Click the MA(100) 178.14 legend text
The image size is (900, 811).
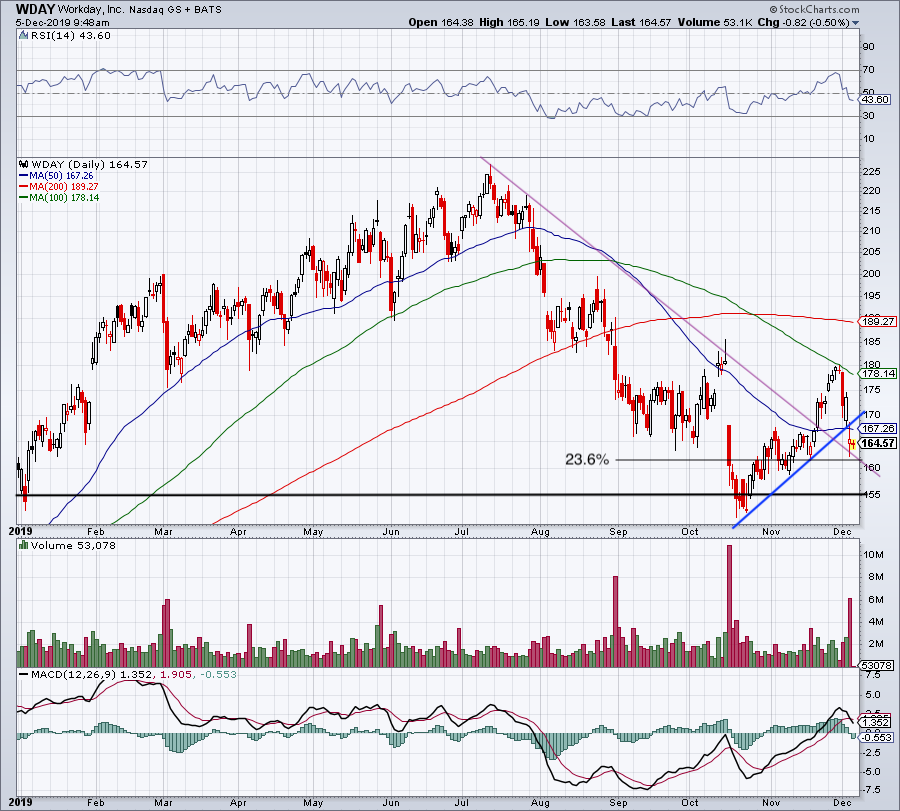pyautogui.click(x=64, y=197)
